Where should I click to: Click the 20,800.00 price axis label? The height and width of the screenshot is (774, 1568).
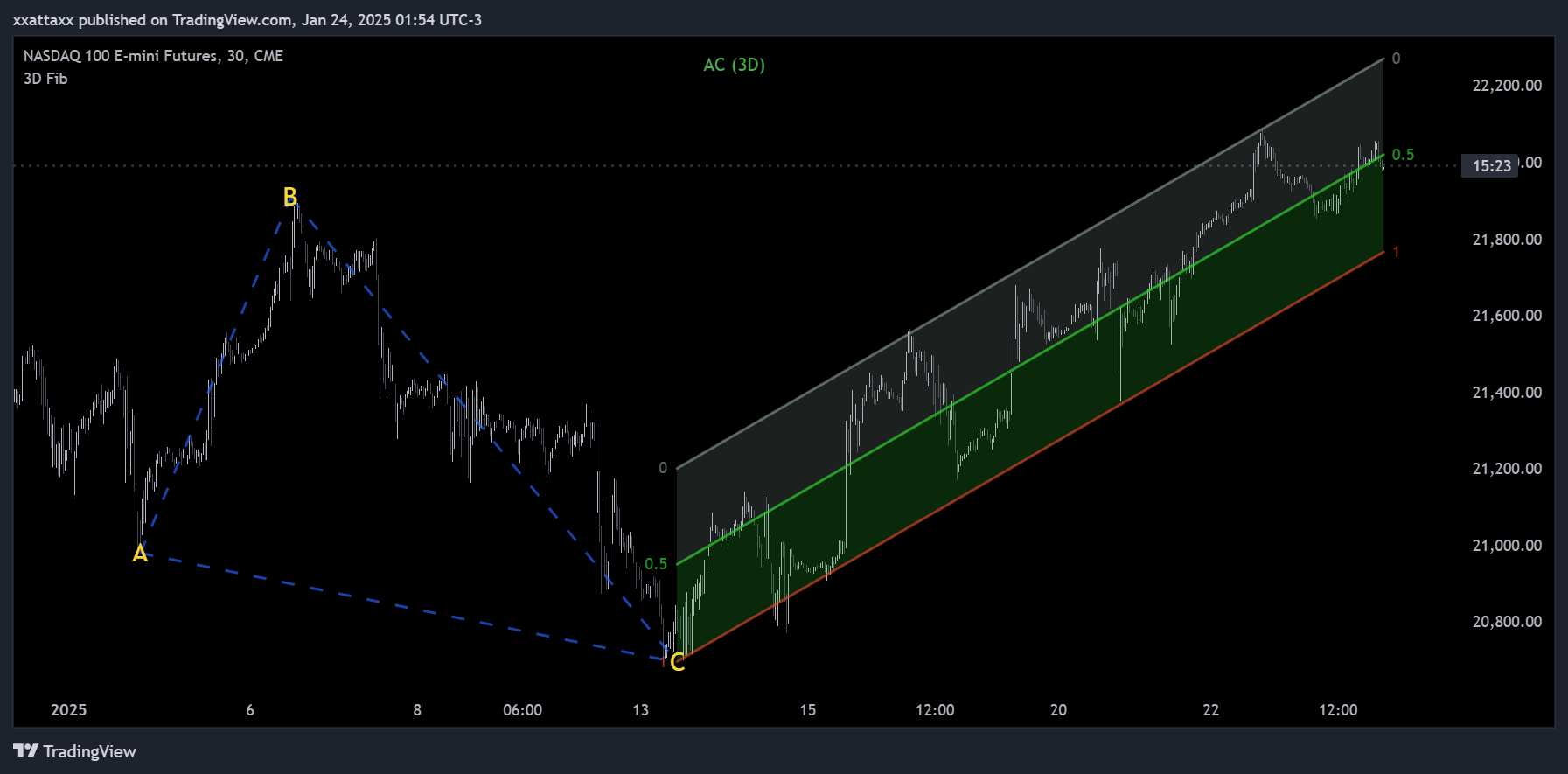coord(1507,622)
